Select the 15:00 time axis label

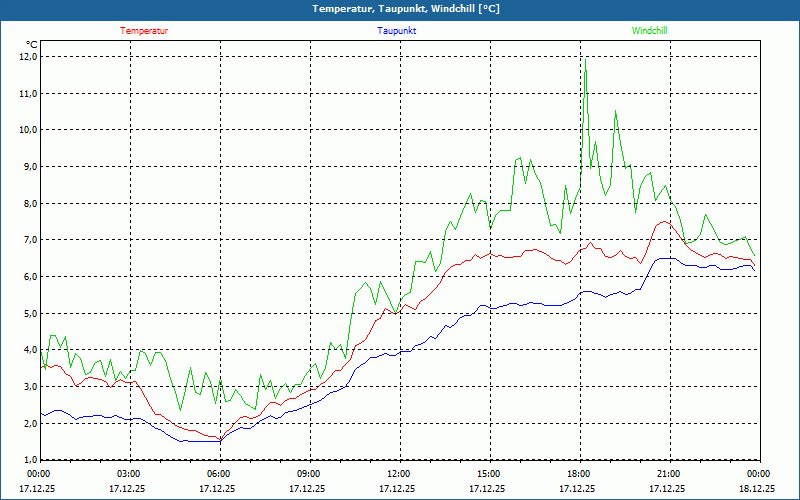(488, 474)
